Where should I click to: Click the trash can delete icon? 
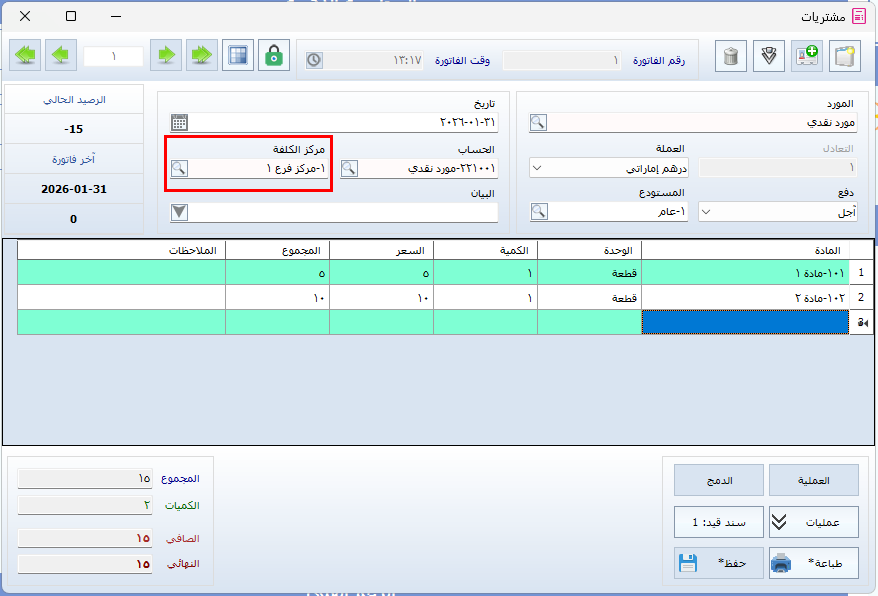(731, 56)
